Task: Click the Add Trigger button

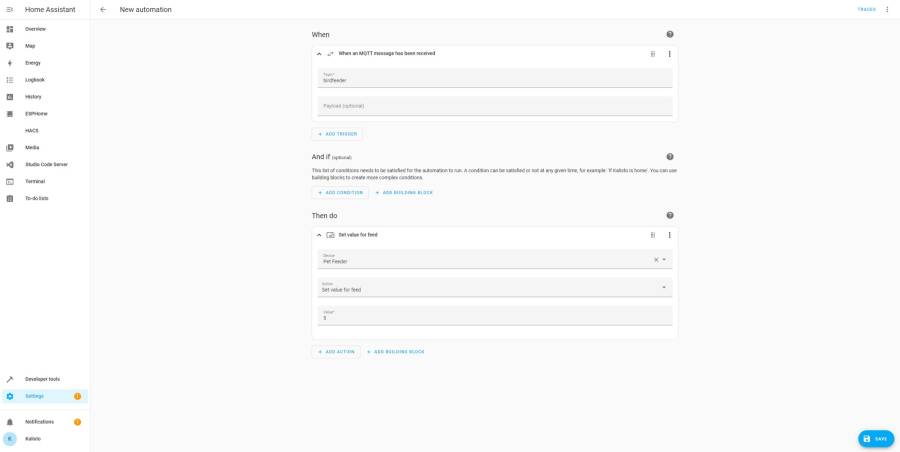Action: [337, 134]
